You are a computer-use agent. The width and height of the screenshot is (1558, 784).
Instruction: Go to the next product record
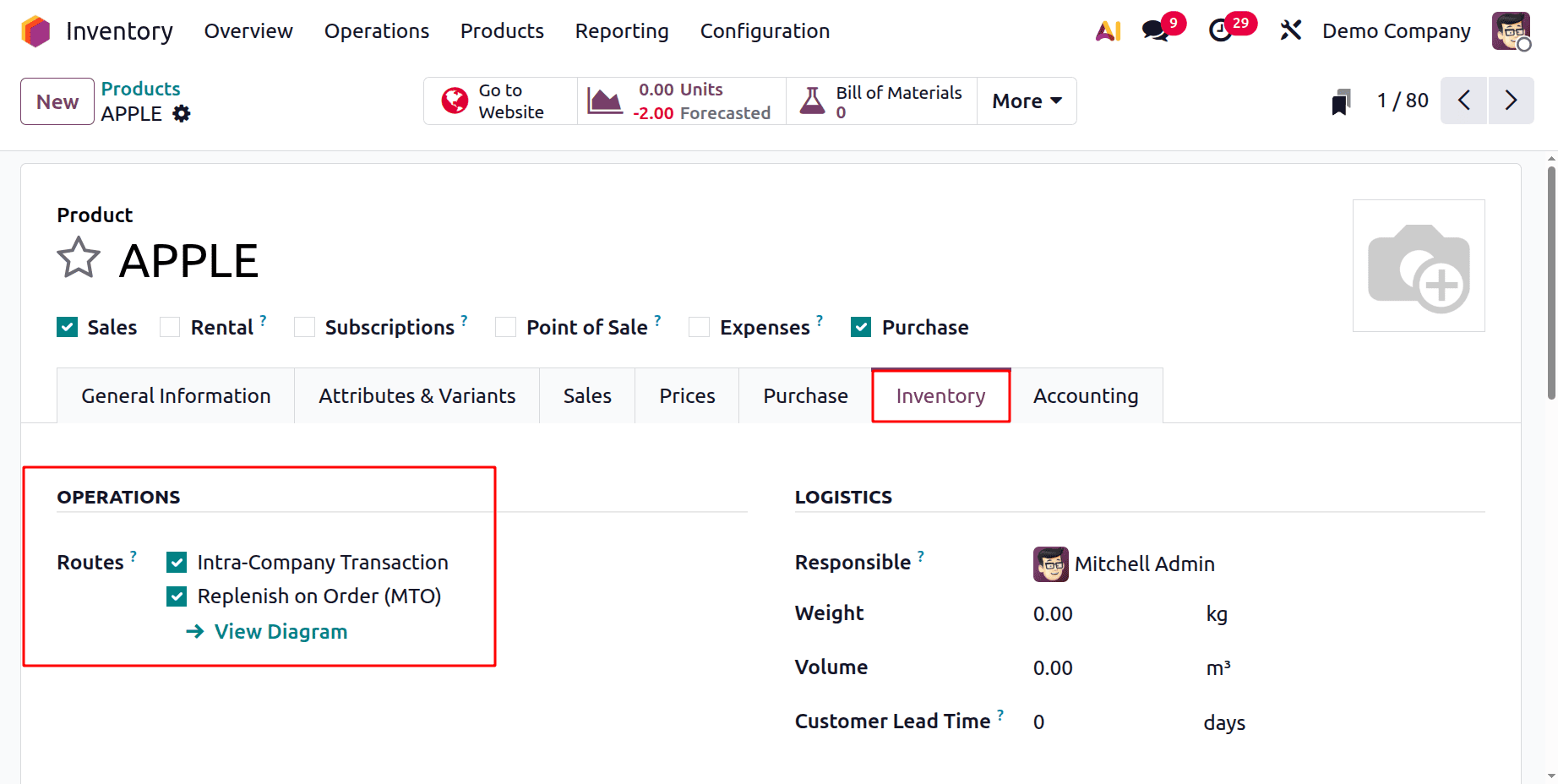(x=1512, y=100)
